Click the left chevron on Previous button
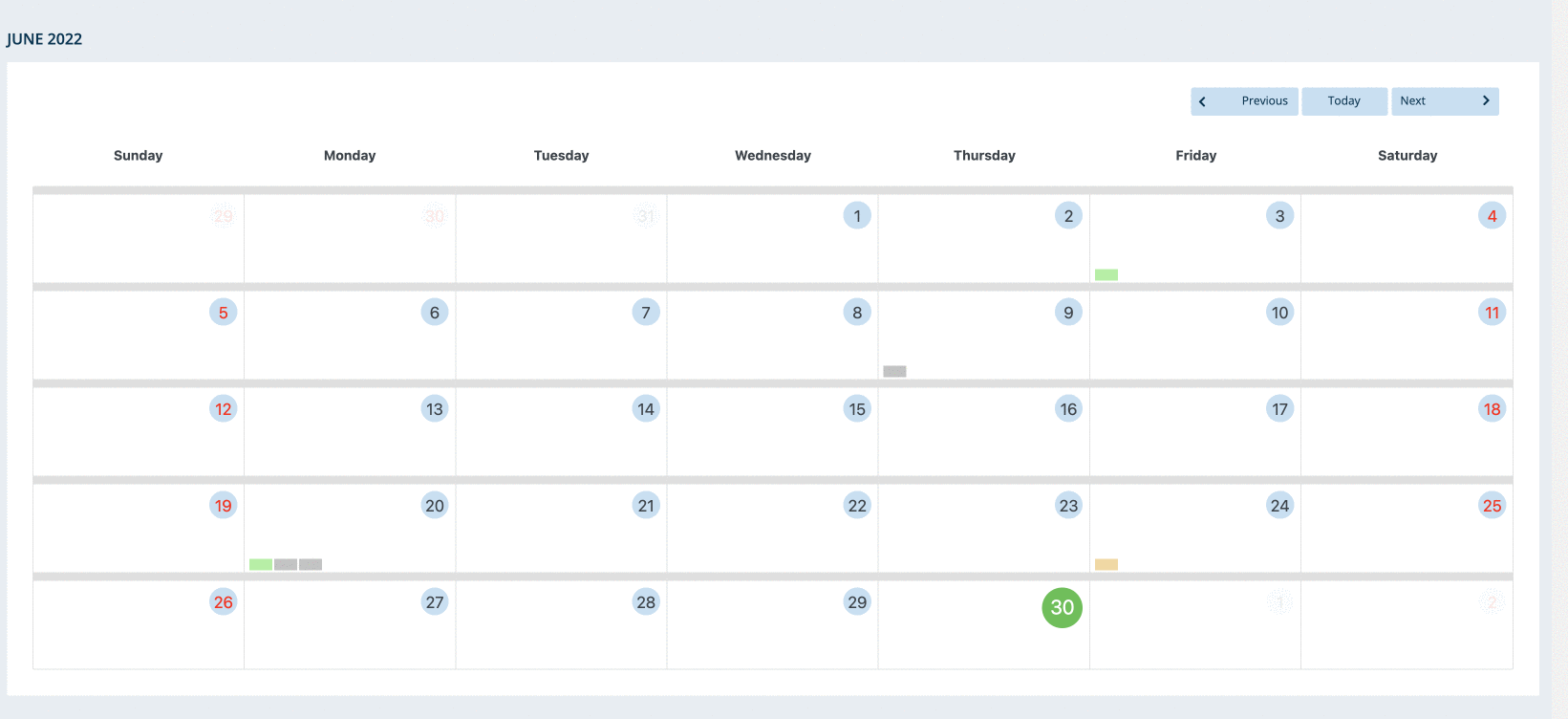Image resolution: width=1568 pixels, height=719 pixels. click(x=1202, y=101)
